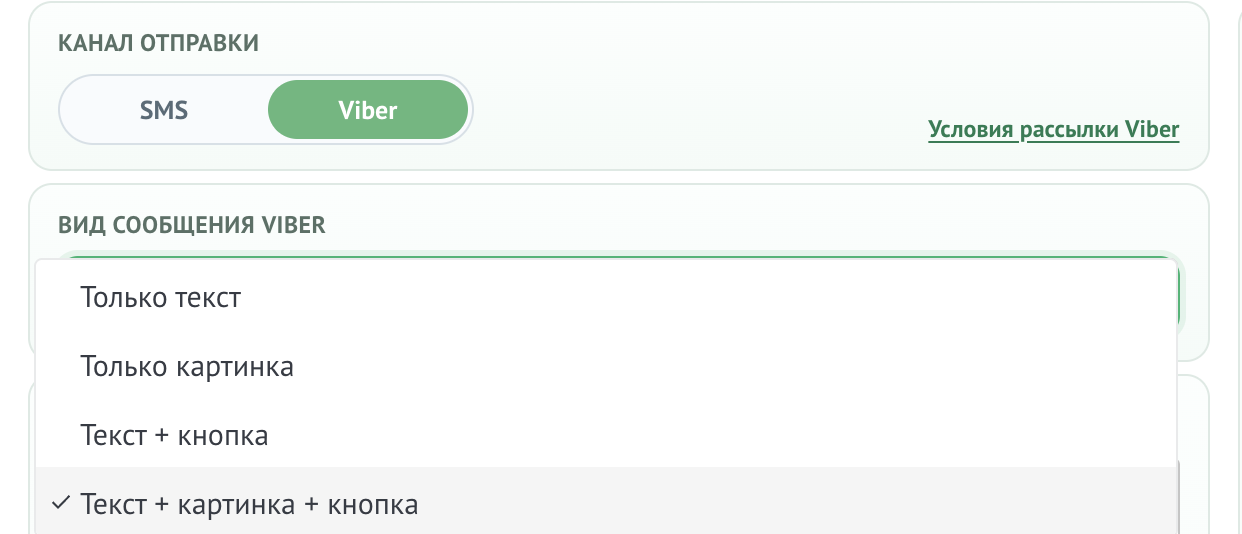View Viber mailing conditions
This screenshot has width=1242, height=534.
[x=1053, y=130]
